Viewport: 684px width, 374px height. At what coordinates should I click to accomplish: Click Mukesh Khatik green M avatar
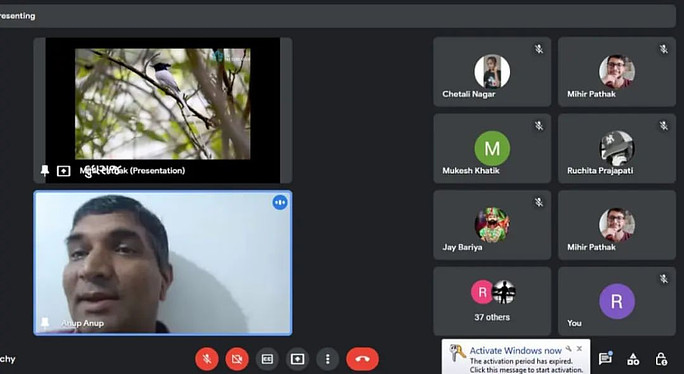pyautogui.click(x=492, y=148)
